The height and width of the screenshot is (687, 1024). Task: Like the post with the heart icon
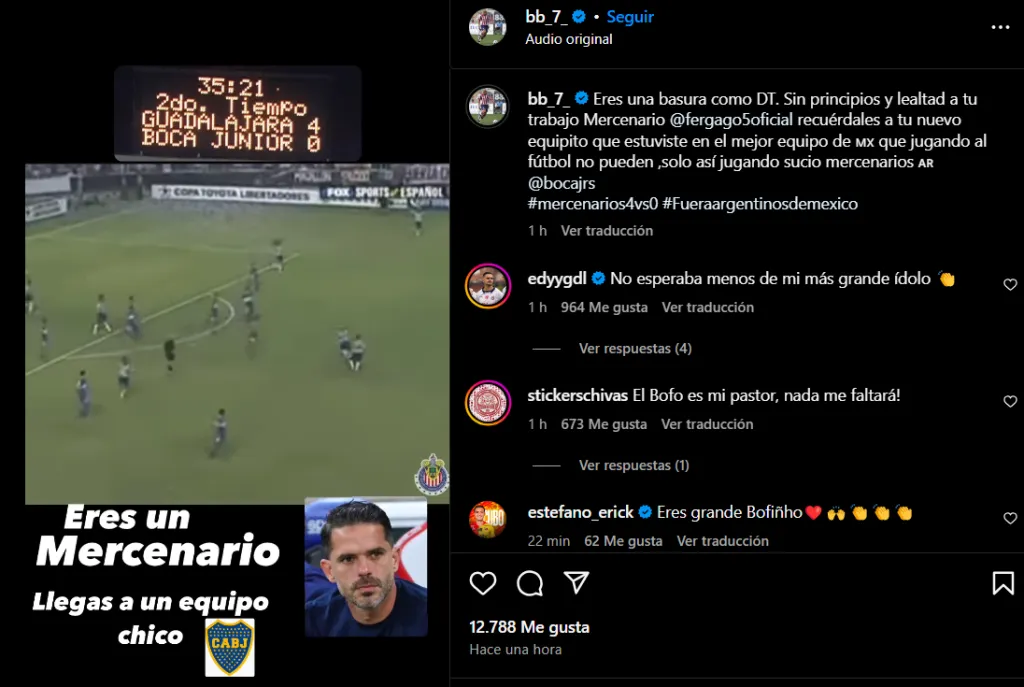(x=483, y=583)
